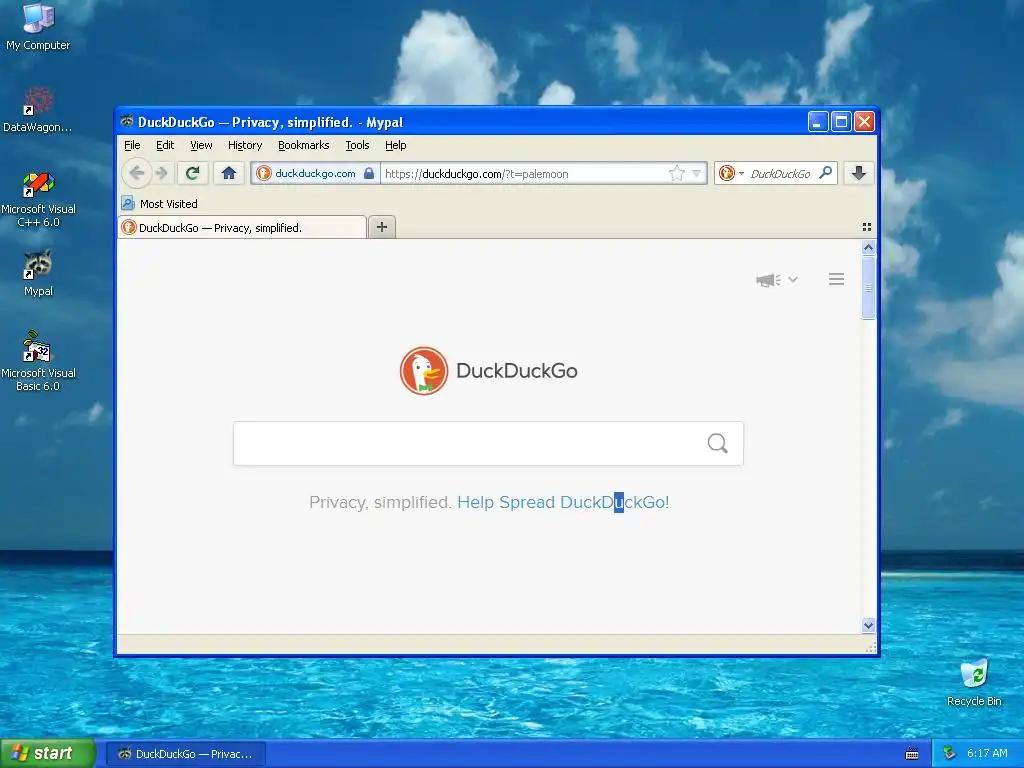The height and width of the screenshot is (768, 1024).
Task: Click the duckduckgo.com site identity box
Action: [x=315, y=173]
